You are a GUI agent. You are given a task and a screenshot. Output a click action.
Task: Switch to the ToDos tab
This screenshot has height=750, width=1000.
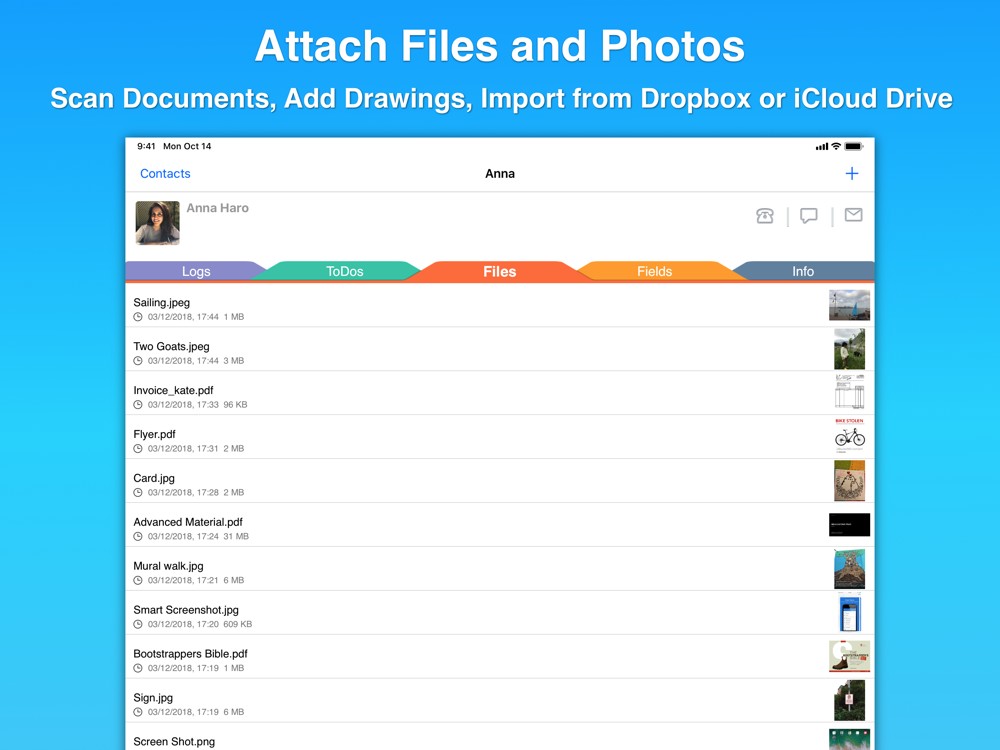(344, 271)
